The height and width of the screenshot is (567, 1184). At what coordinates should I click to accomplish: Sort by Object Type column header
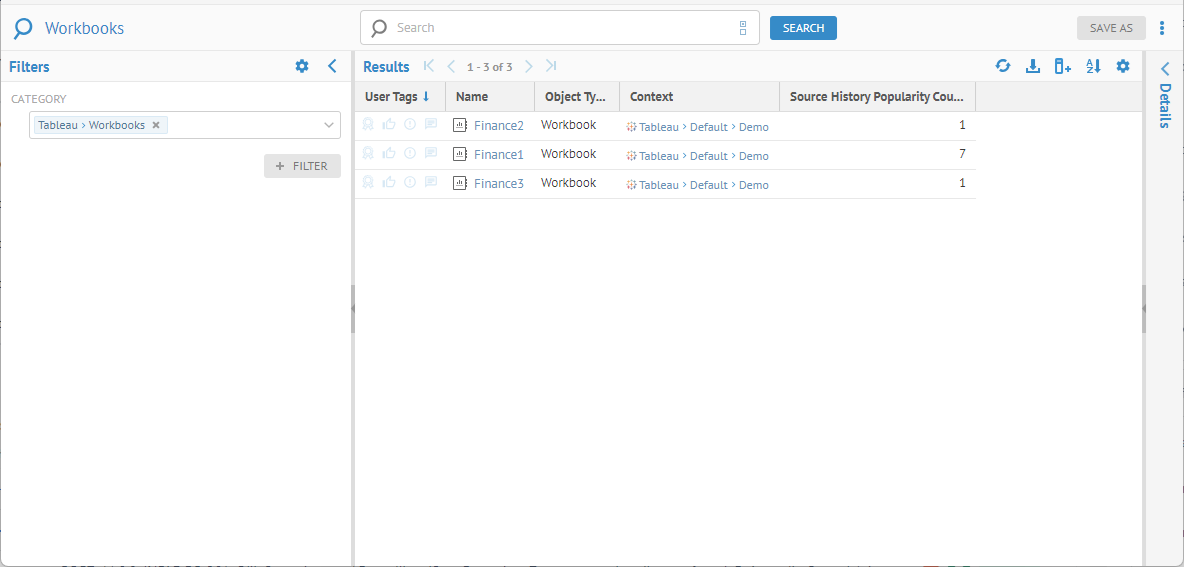pyautogui.click(x=575, y=97)
